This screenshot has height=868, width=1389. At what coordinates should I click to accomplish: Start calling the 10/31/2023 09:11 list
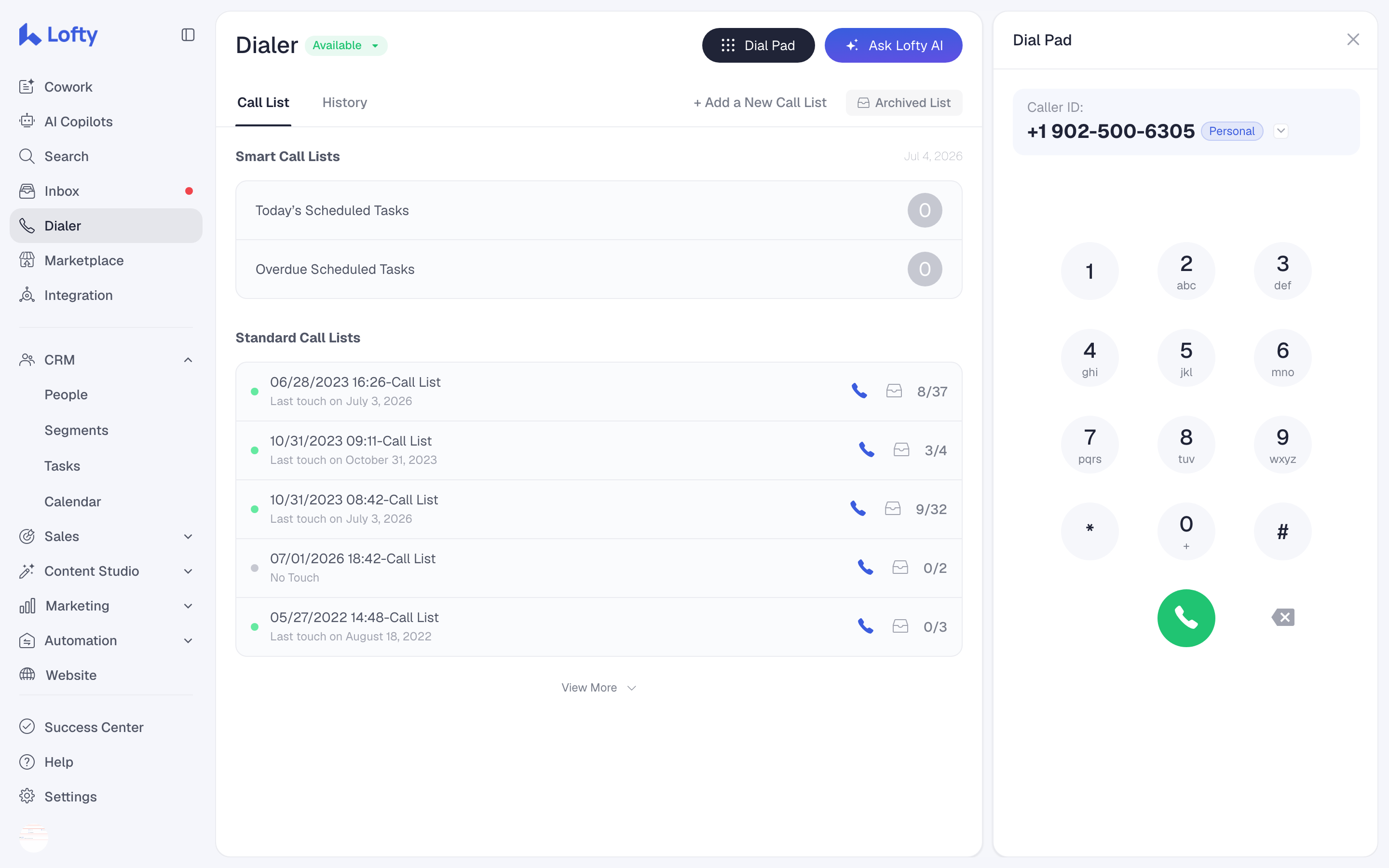click(867, 450)
